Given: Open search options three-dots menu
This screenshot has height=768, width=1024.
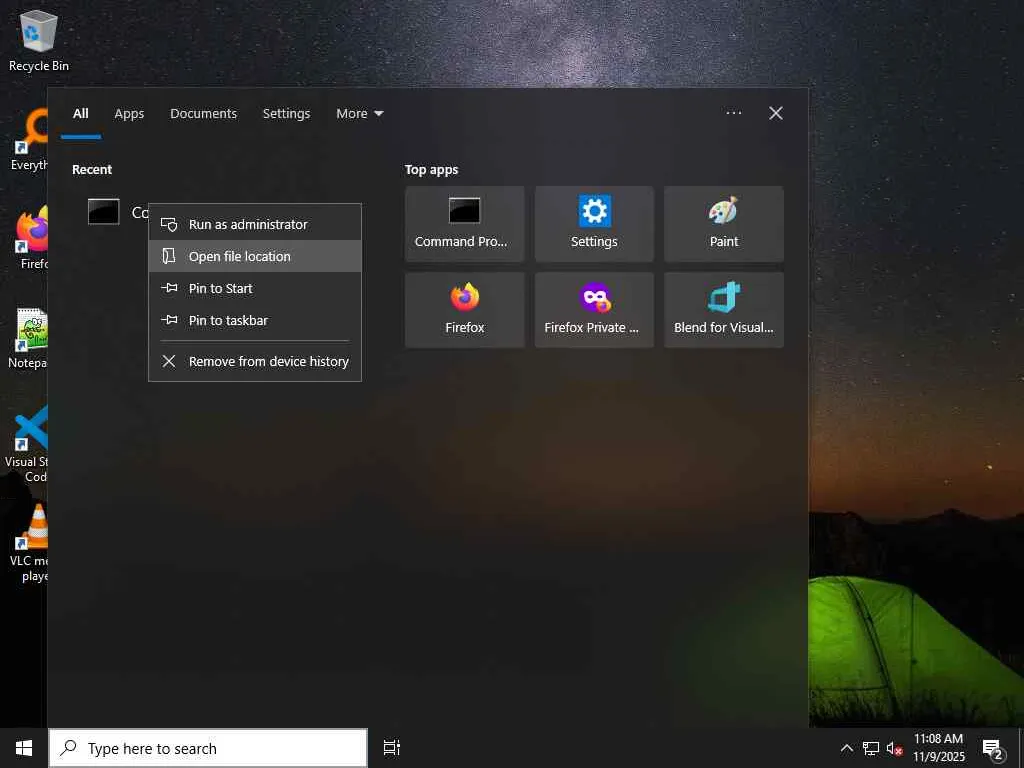Looking at the screenshot, I should point(733,113).
